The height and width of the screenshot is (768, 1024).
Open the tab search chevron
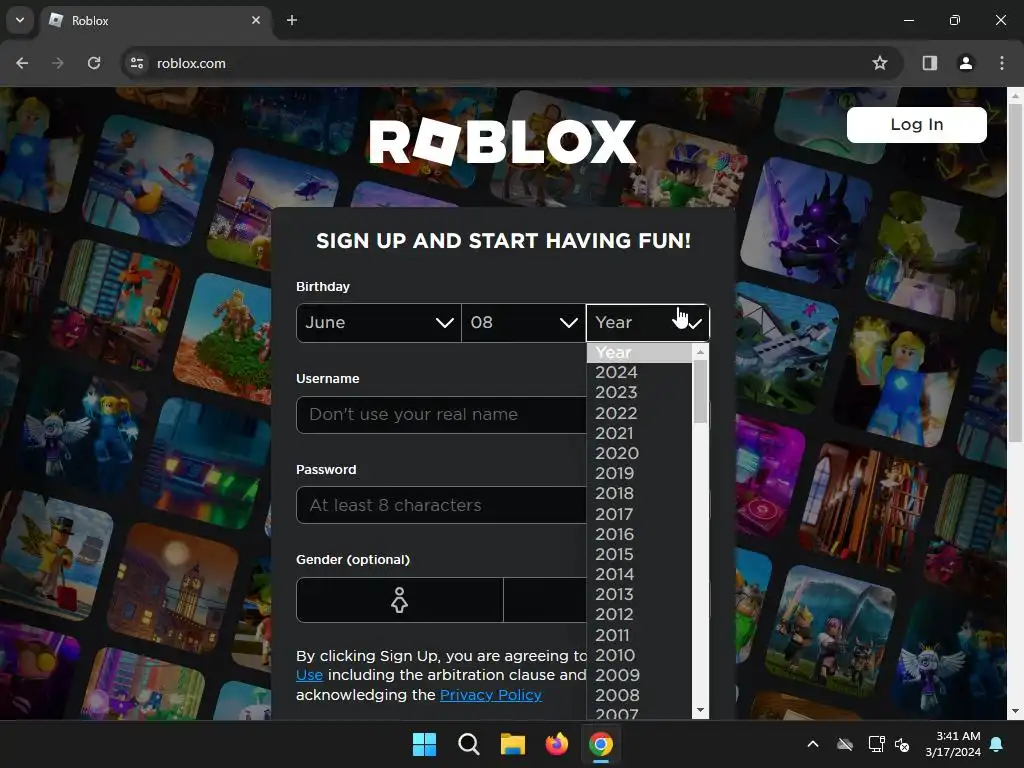[x=20, y=20]
